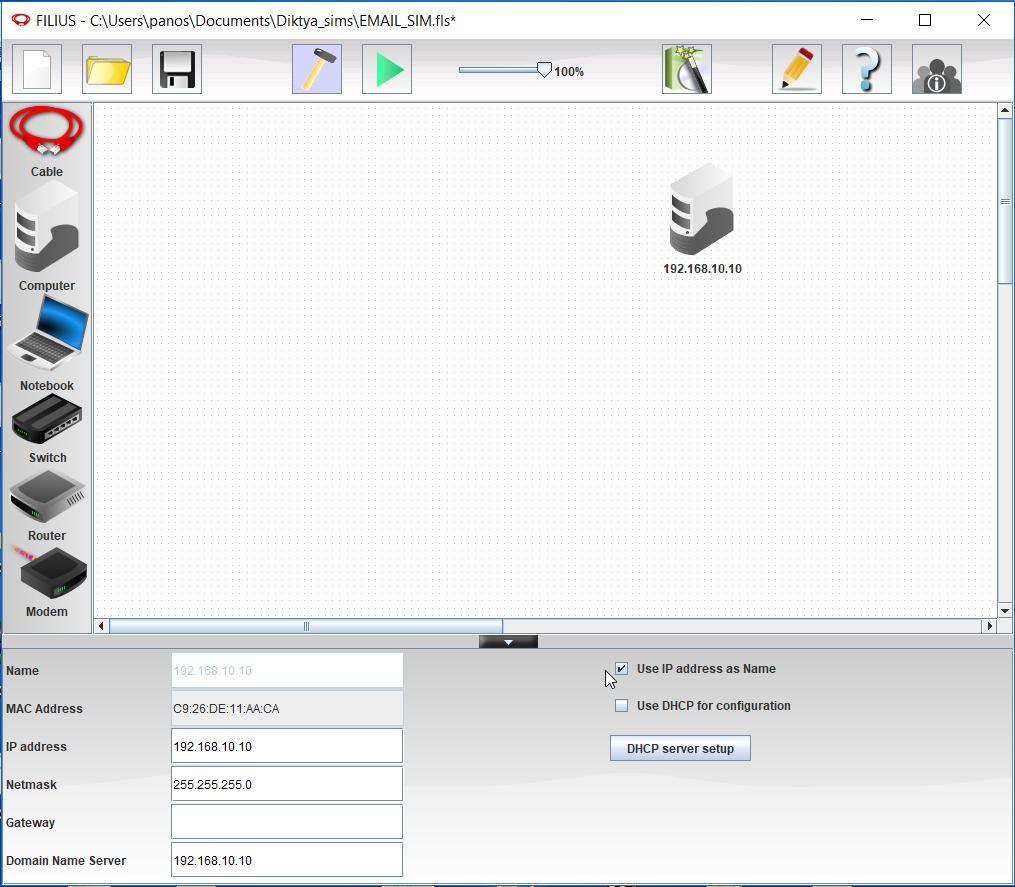Select the Modem component

point(47,582)
